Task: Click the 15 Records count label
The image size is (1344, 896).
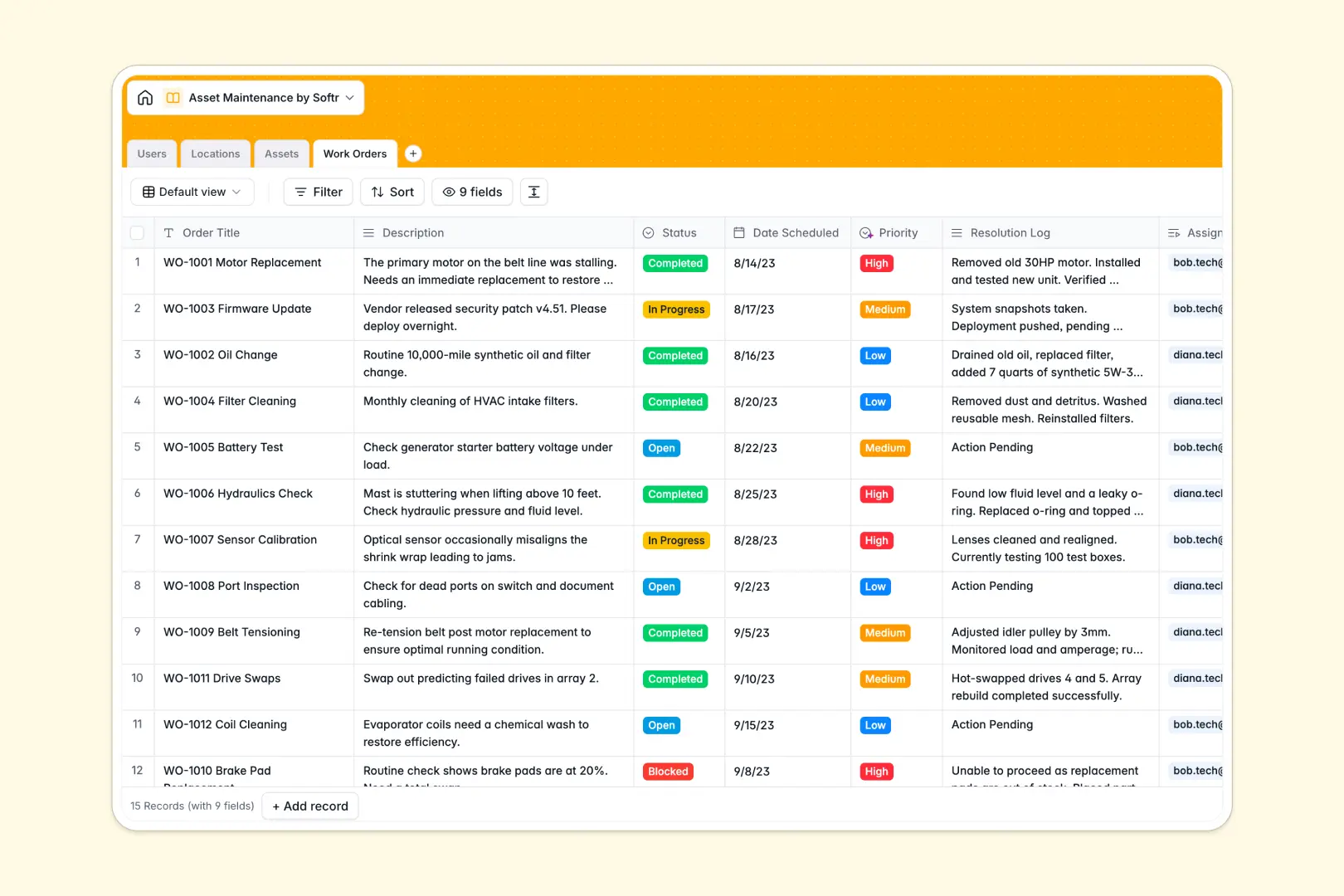Action: (x=192, y=806)
